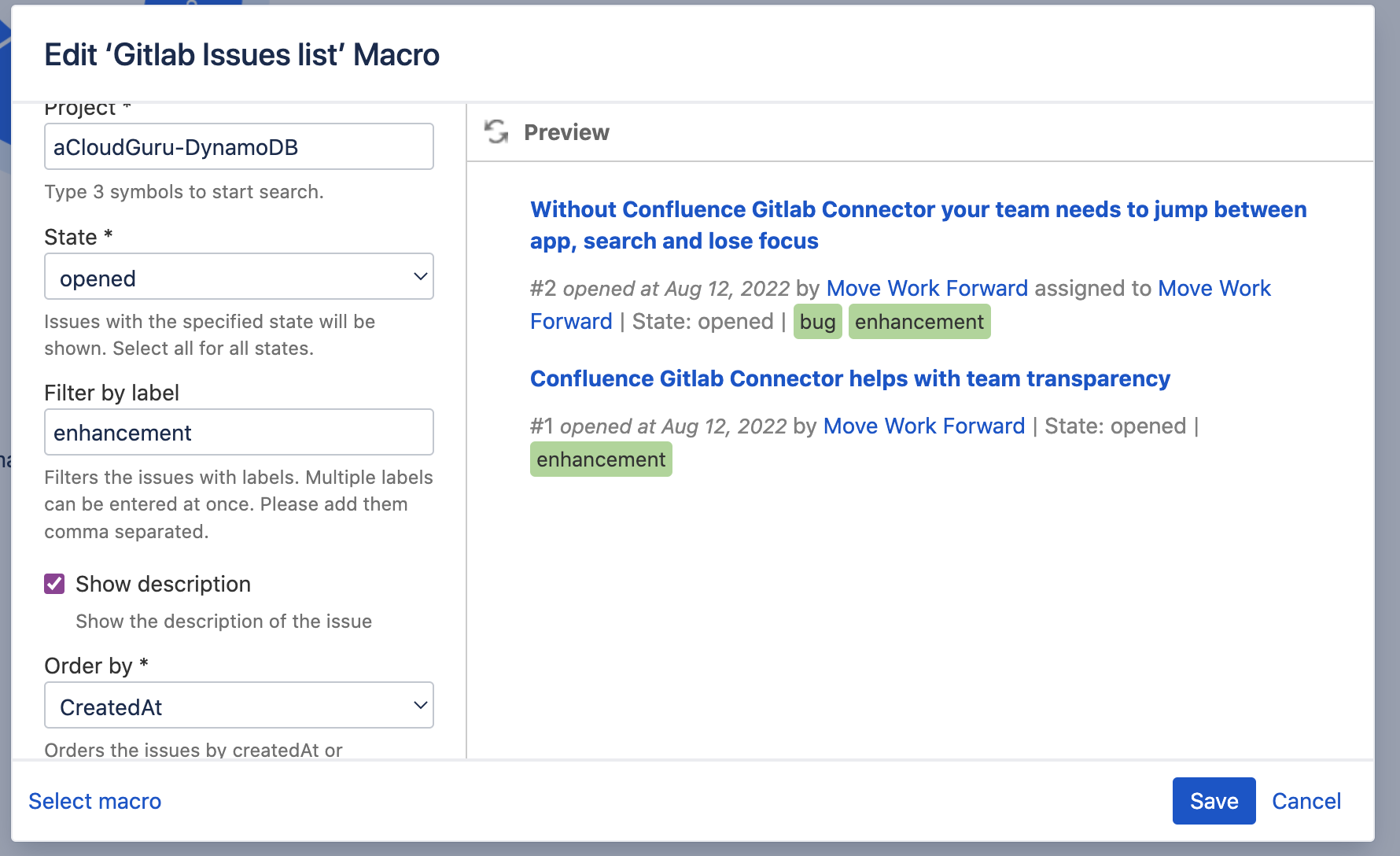Open the Select macro link
Screen dimensions: 1400x856
click(x=94, y=800)
